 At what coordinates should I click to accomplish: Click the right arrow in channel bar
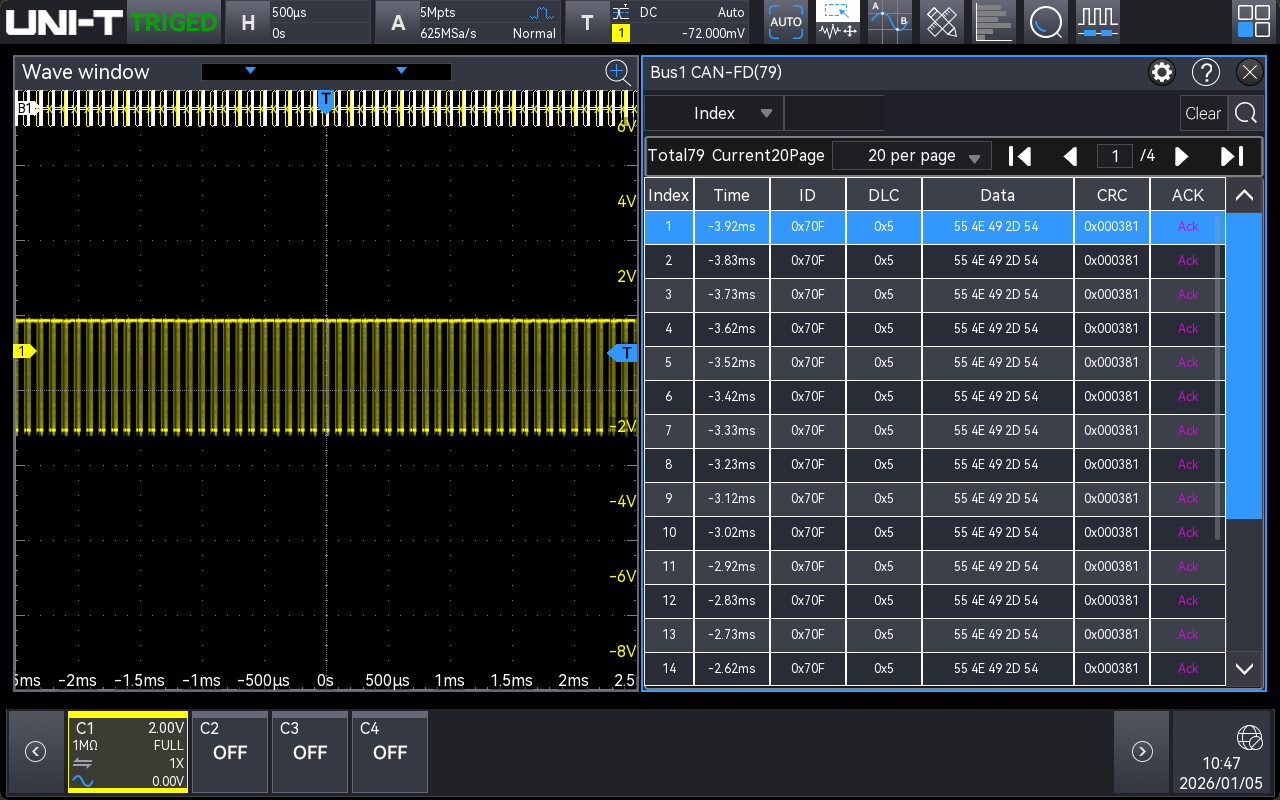point(1141,752)
